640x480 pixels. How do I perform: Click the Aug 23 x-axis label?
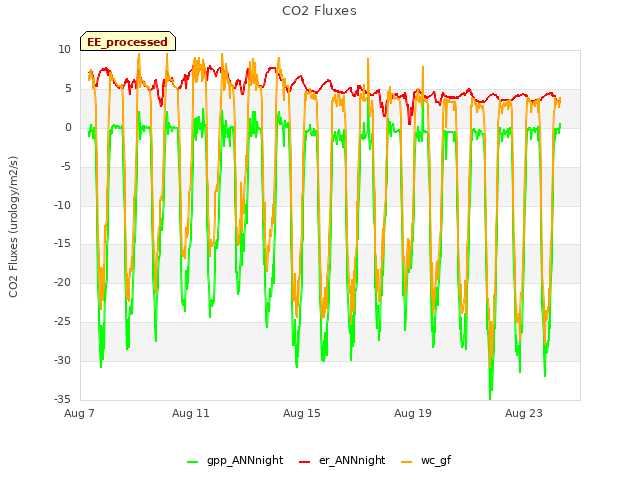pos(524,413)
